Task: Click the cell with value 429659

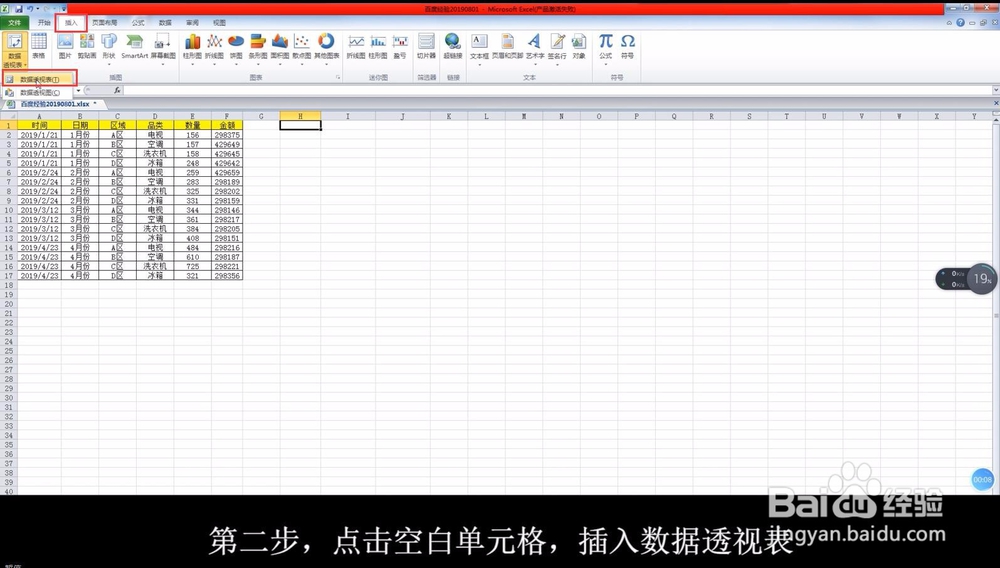Action: coord(227,172)
